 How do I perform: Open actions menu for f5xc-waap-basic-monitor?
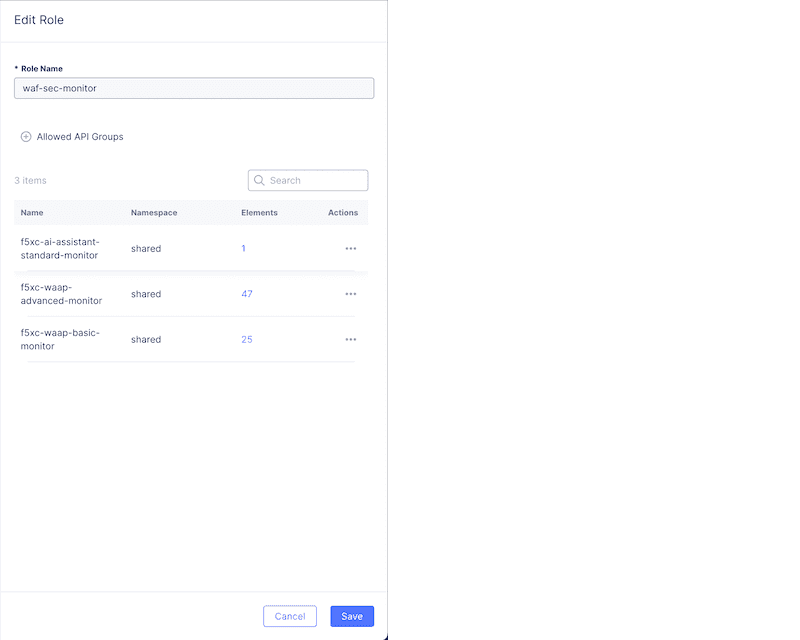(350, 340)
